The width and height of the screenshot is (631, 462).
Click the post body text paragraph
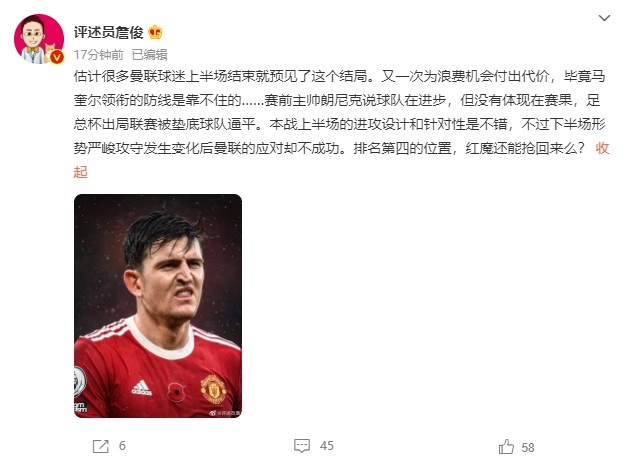[340, 113]
